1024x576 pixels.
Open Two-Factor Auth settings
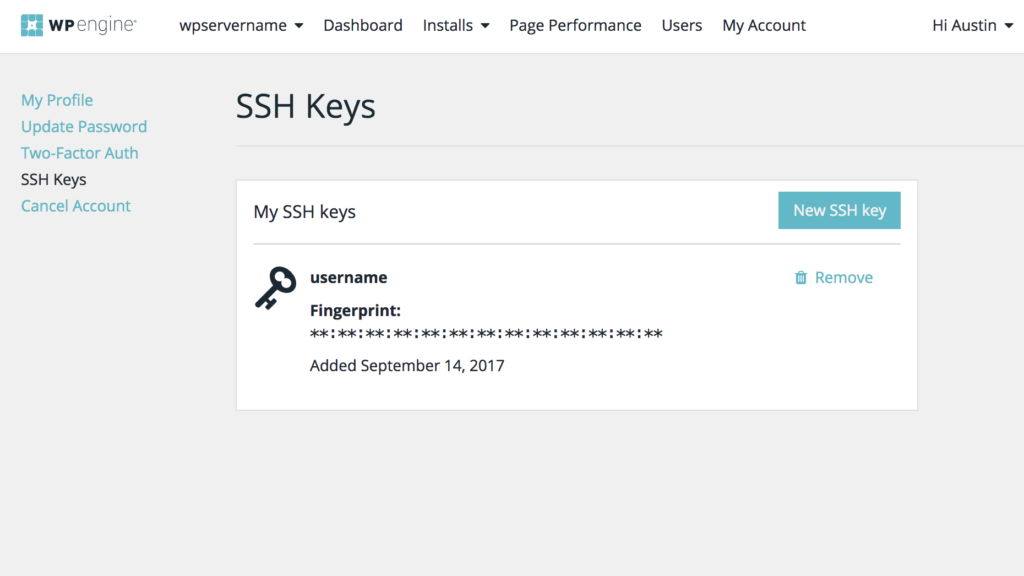click(80, 153)
